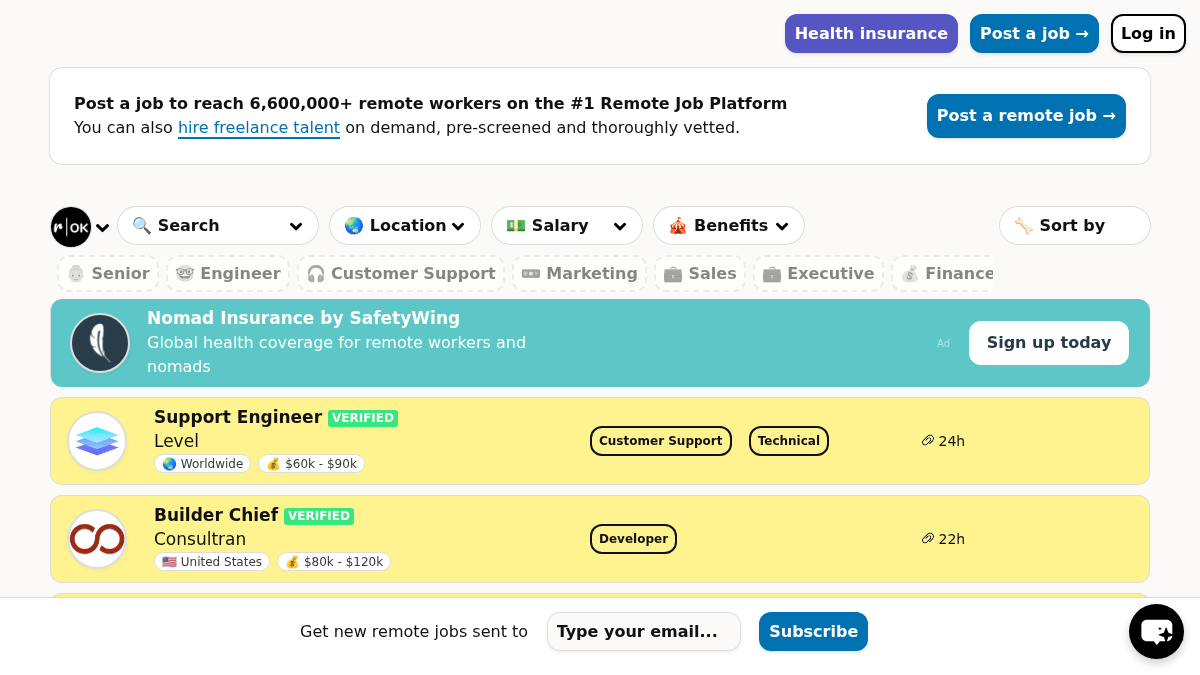The image size is (1200, 675).
Task: Select the Engineer tag filter
Action: (x=228, y=274)
